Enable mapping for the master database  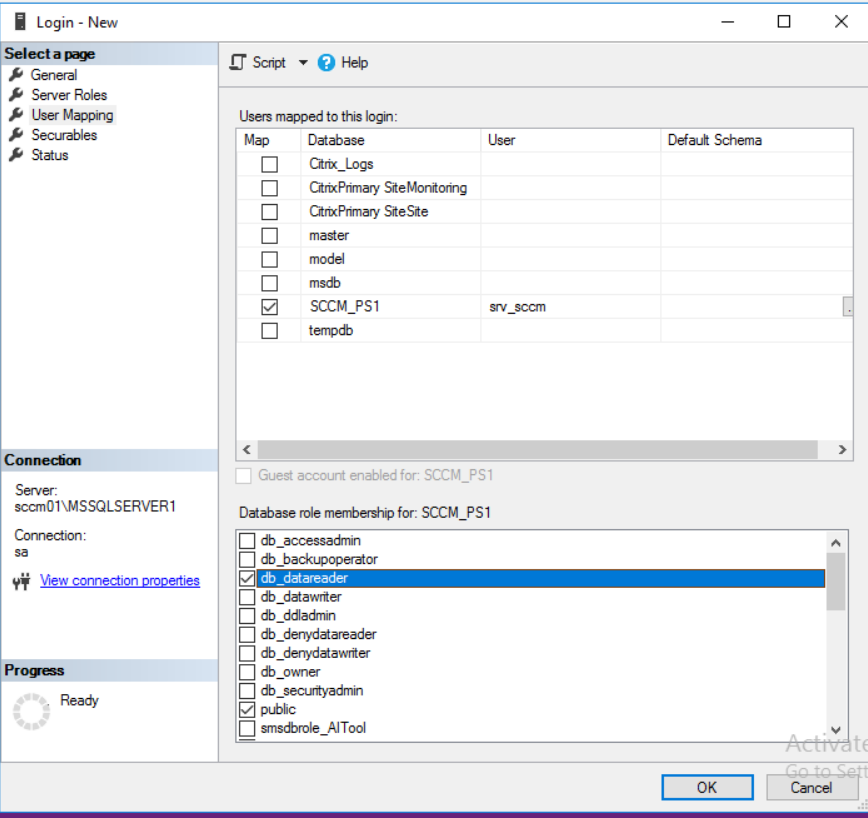[x=267, y=235]
